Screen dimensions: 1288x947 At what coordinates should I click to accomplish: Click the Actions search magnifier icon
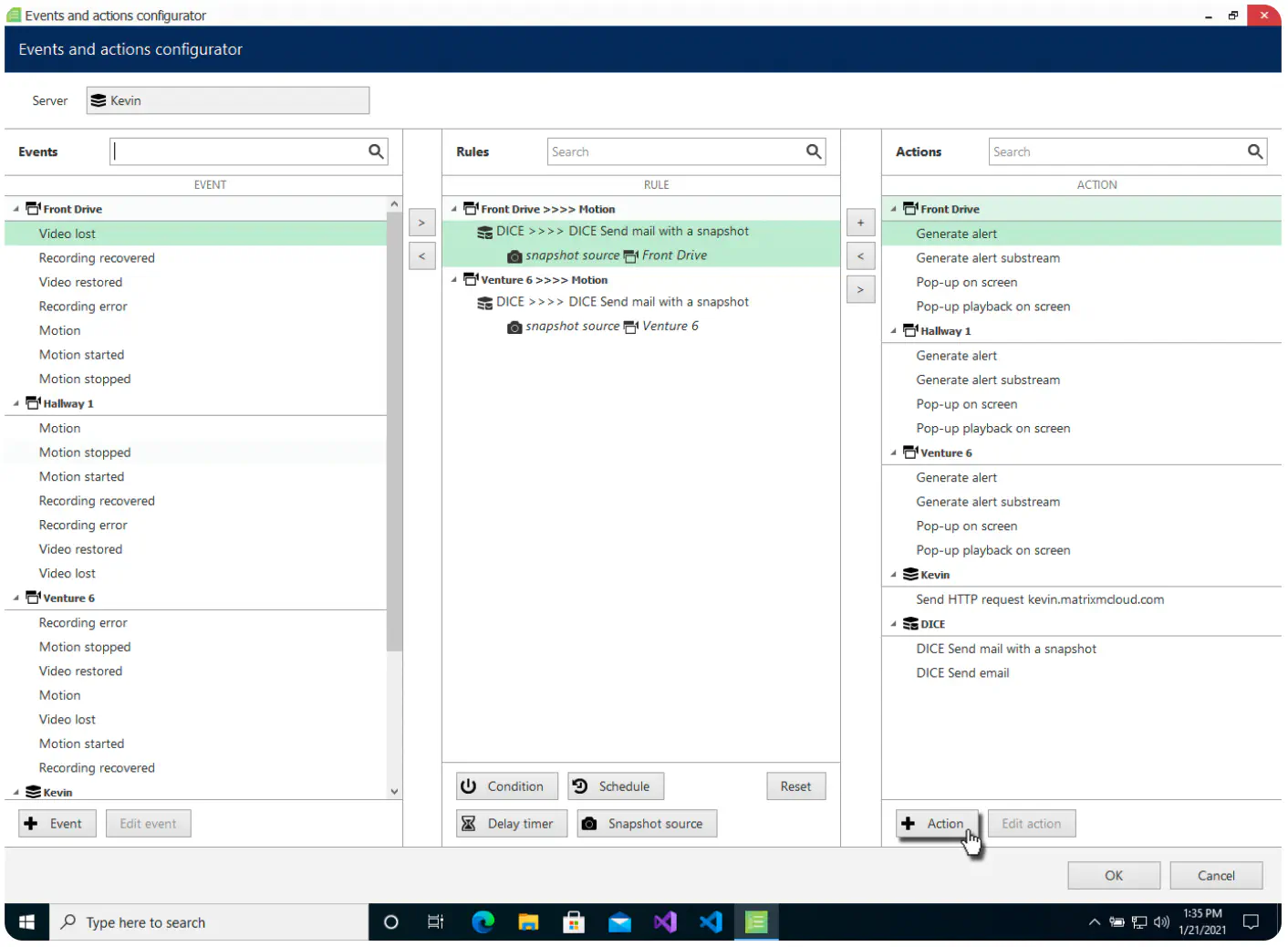tap(1255, 151)
